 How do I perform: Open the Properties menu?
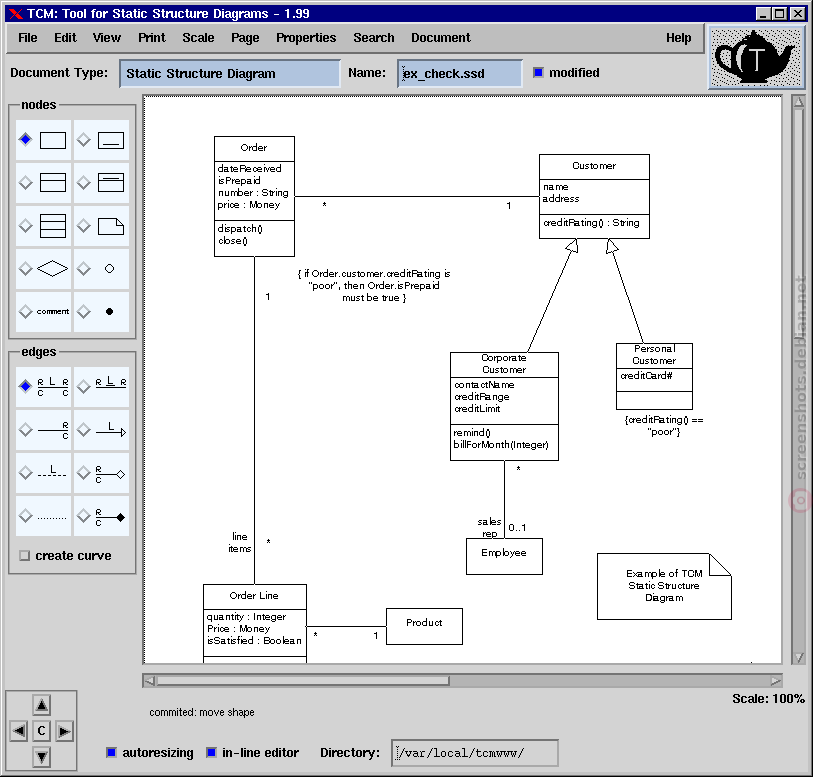click(306, 38)
